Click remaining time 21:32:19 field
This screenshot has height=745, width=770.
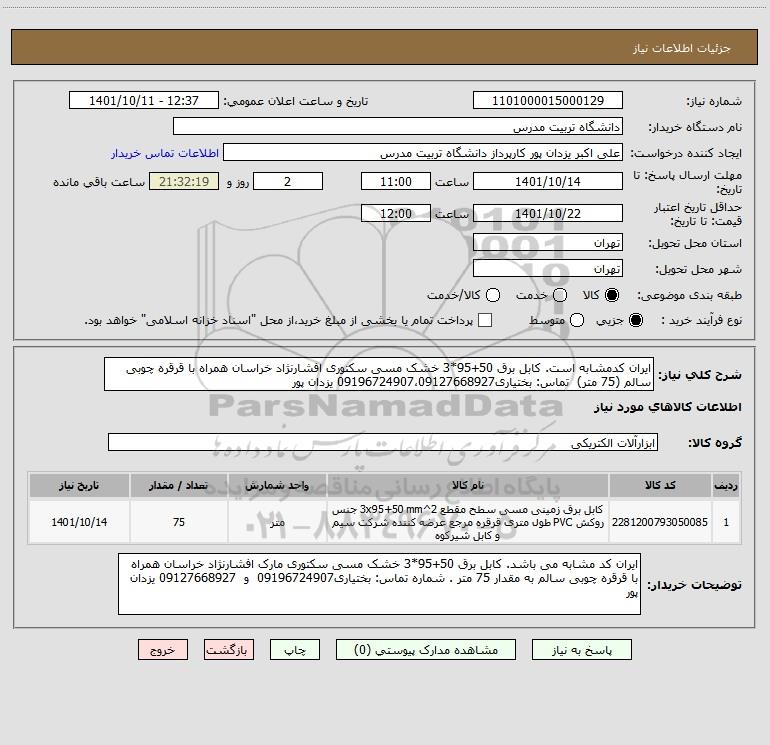[x=184, y=181]
